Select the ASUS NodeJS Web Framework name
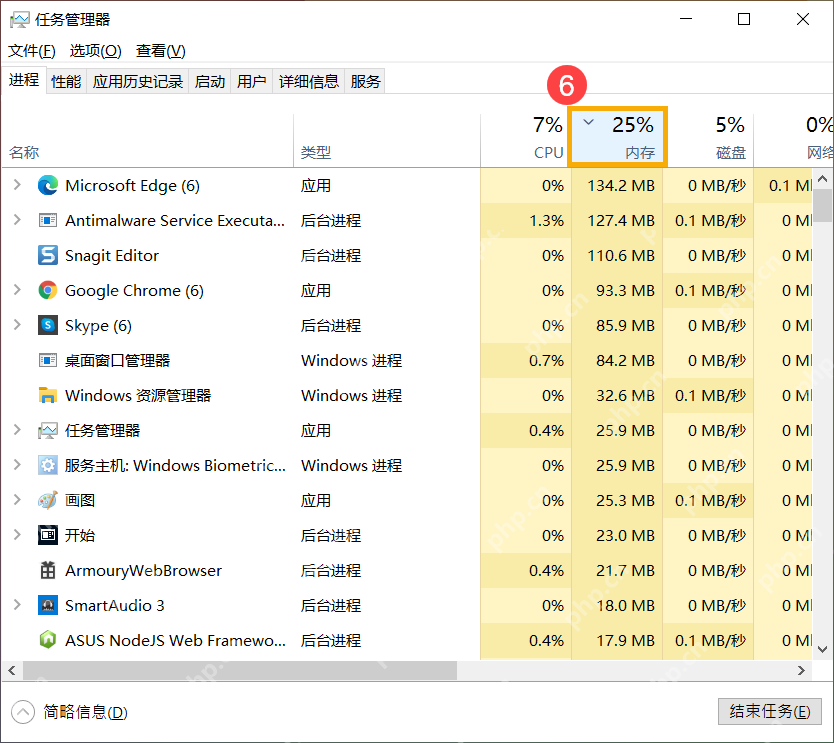Viewport: 834px width, 743px height. tap(176, 640)
